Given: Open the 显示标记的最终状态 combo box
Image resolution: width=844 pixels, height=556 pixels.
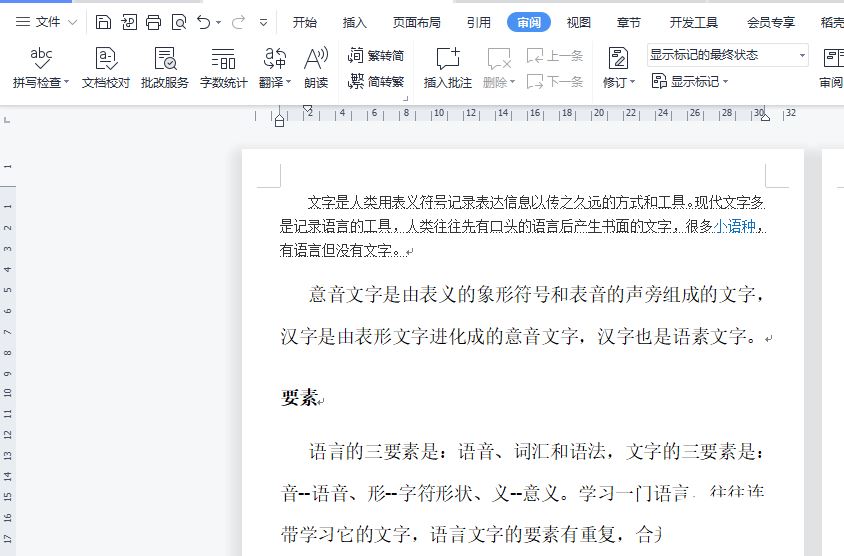Looking at the screenshot, I should [728, 55].
